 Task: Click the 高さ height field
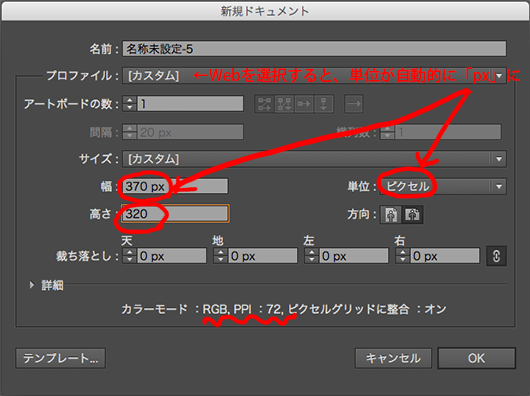(x=175, y=214)
